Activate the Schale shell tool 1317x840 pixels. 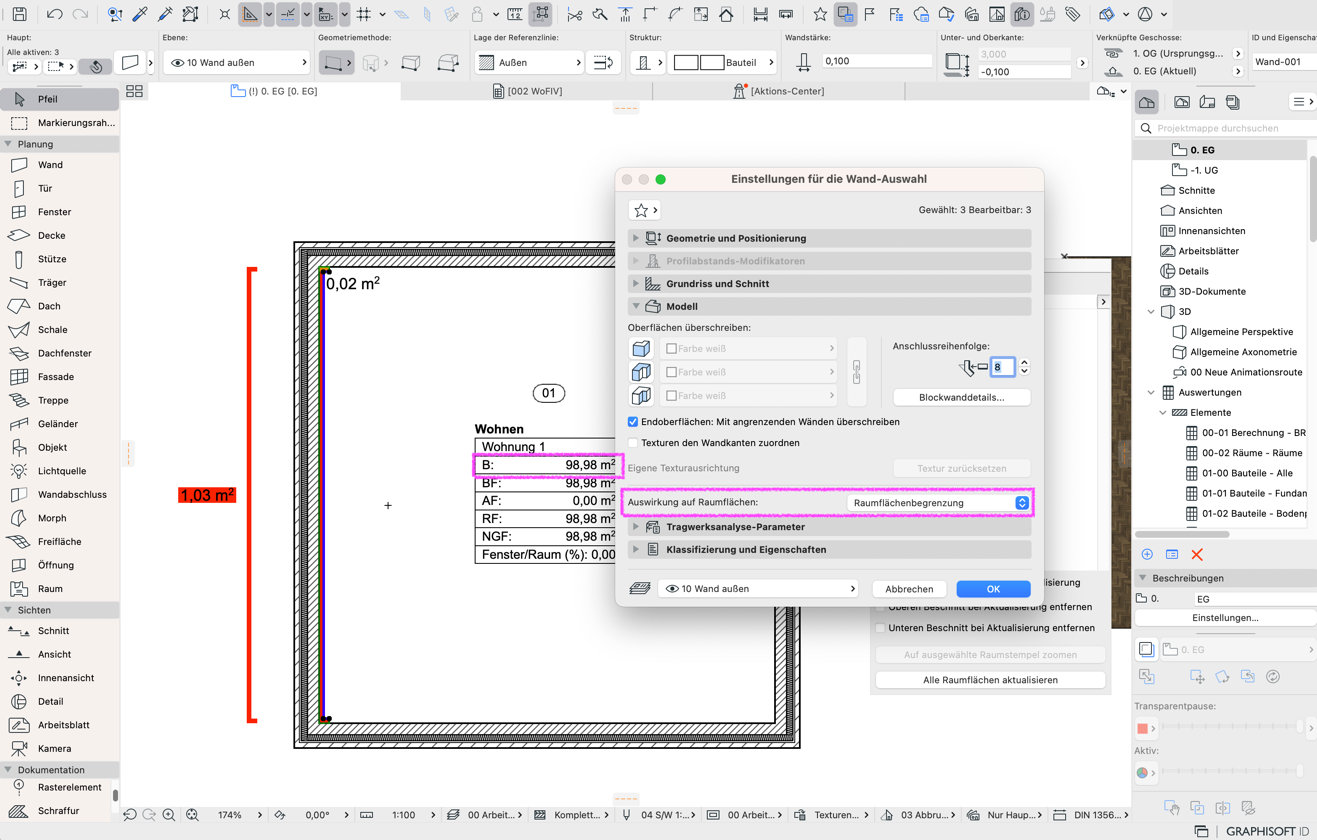click(x=59, y=329)
